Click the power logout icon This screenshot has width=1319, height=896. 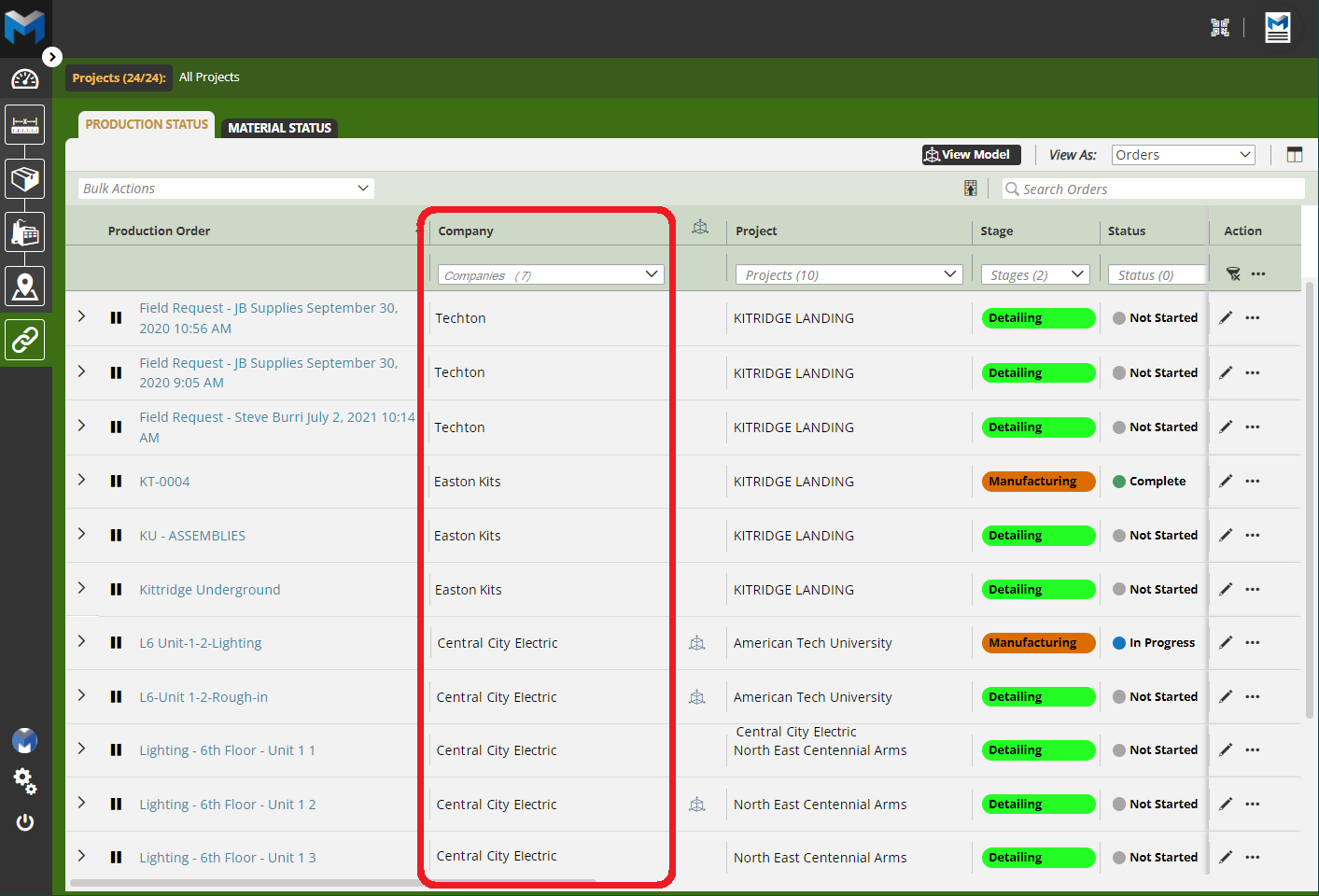point(25,822)
